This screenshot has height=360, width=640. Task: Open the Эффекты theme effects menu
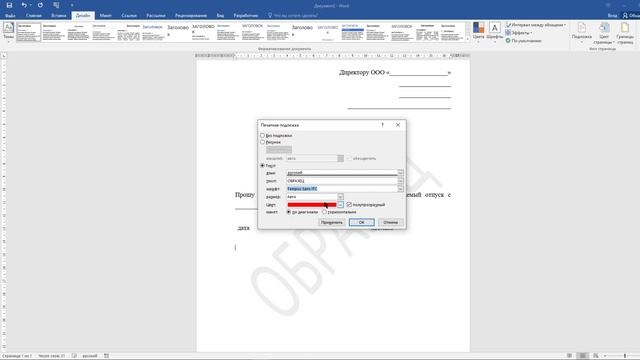[519, 33]
